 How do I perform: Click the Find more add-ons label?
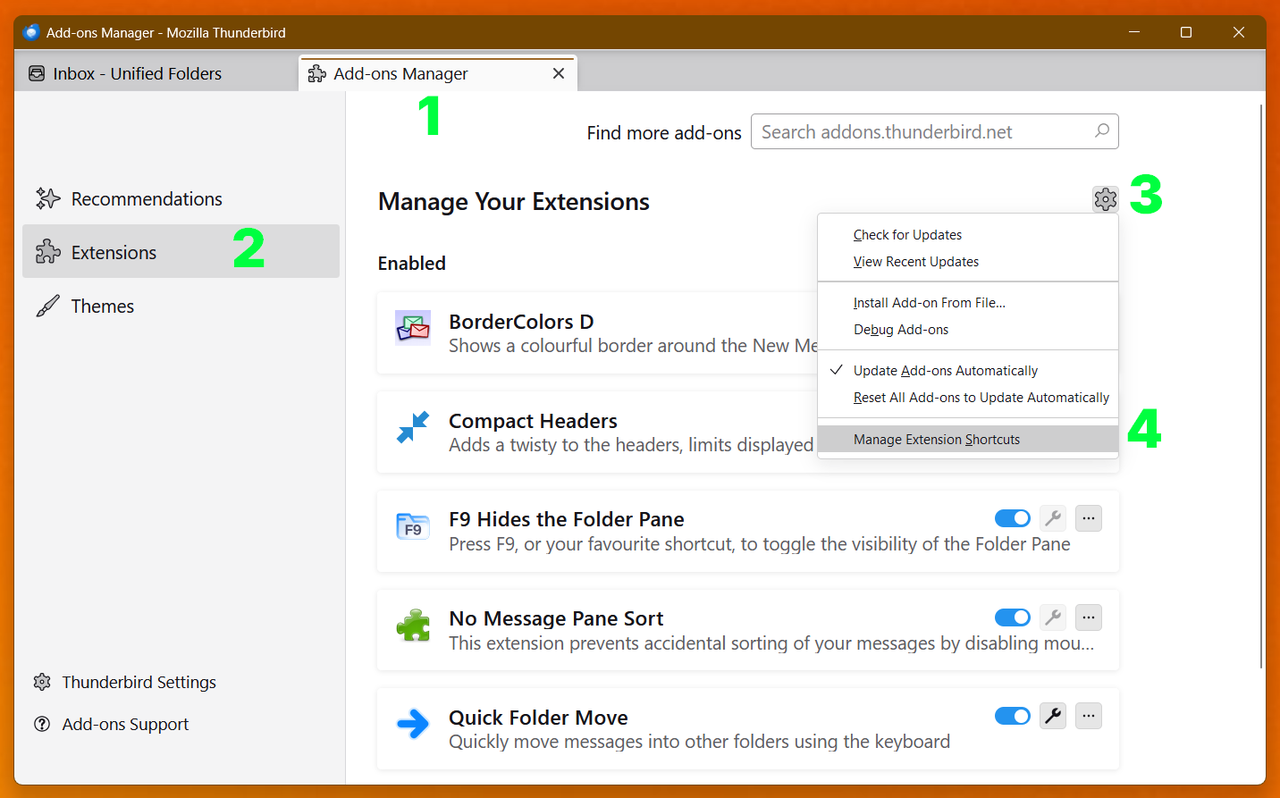point(664,132)
